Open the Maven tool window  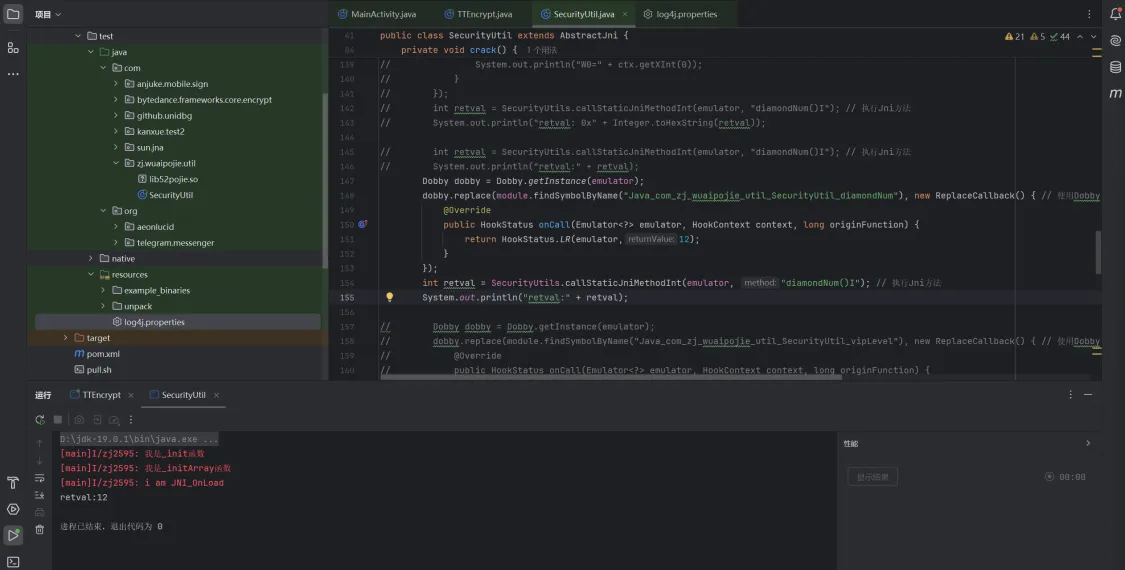pyautogui.click(x=1115, y=93)
